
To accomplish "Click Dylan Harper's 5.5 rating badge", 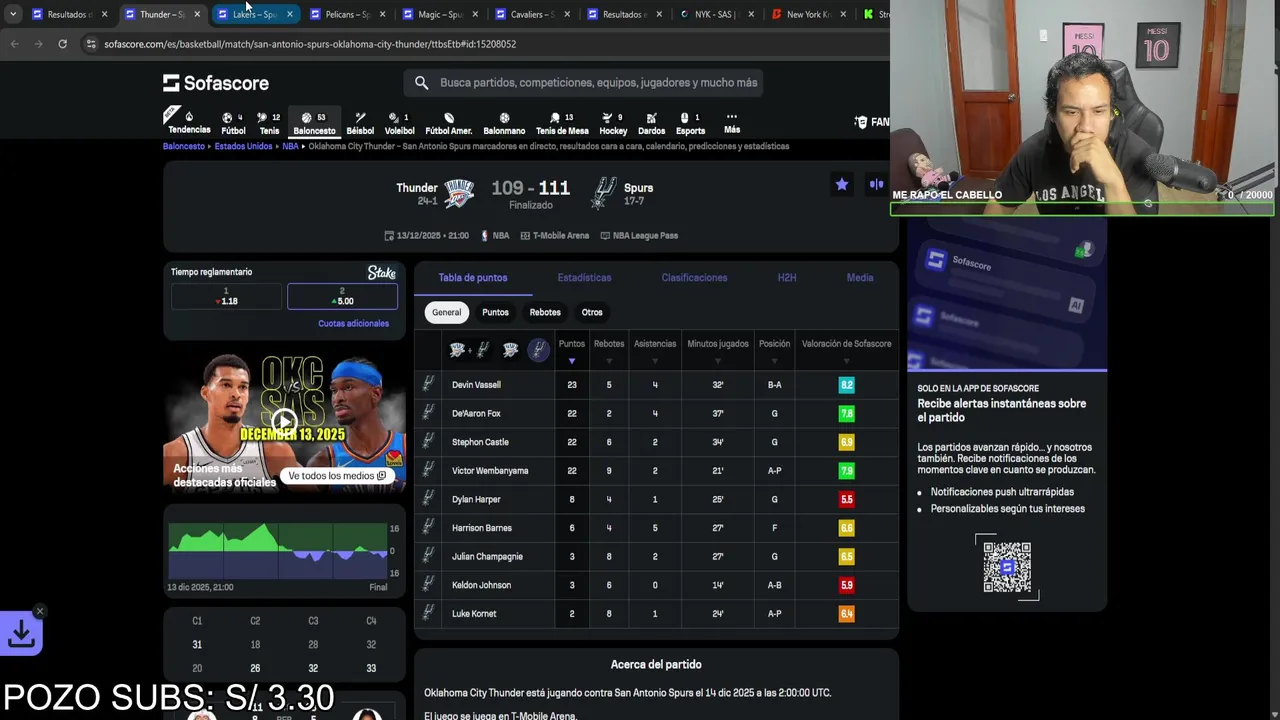I will coord(846,499).
